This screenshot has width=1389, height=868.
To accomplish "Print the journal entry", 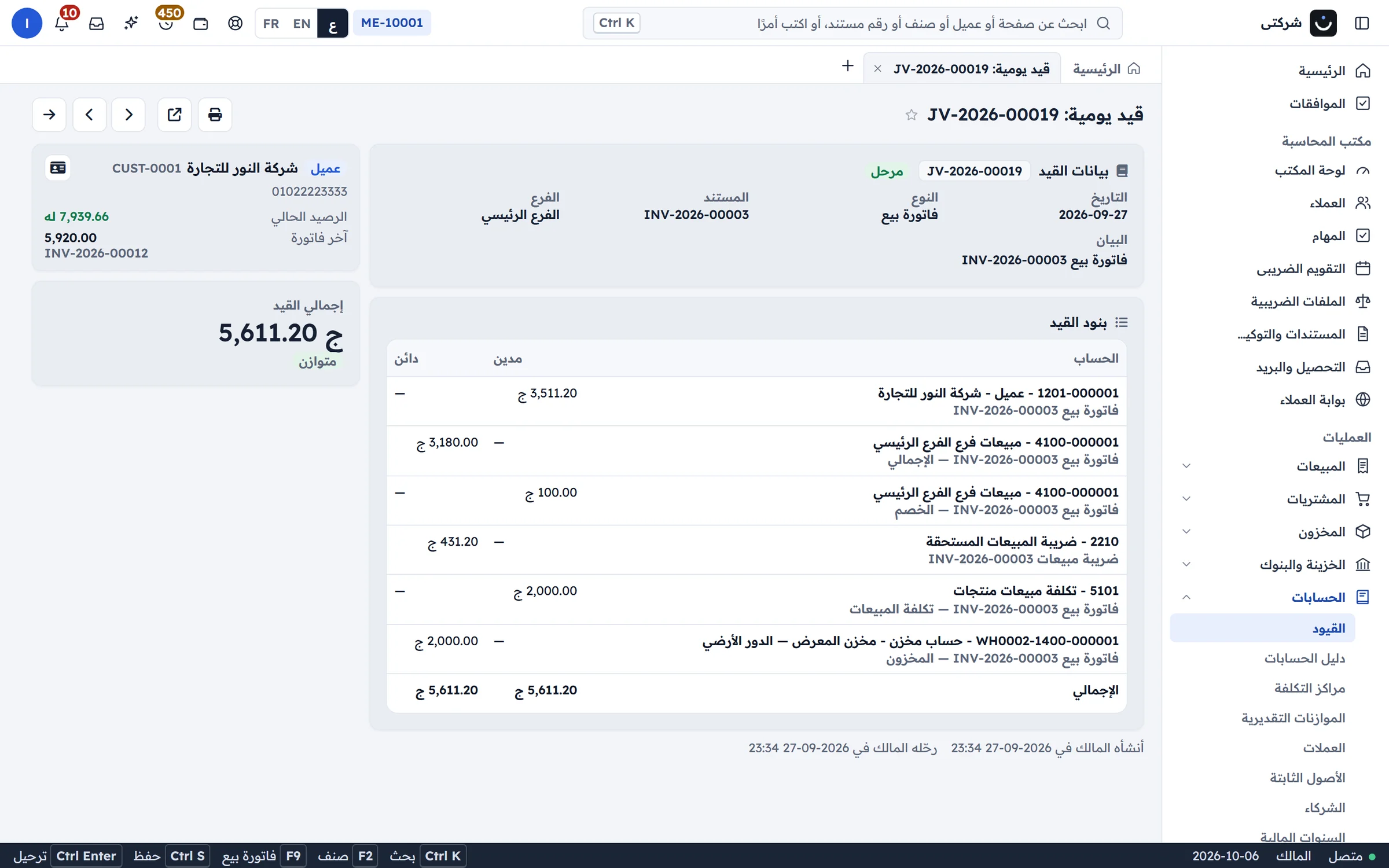I will point(215,115).
